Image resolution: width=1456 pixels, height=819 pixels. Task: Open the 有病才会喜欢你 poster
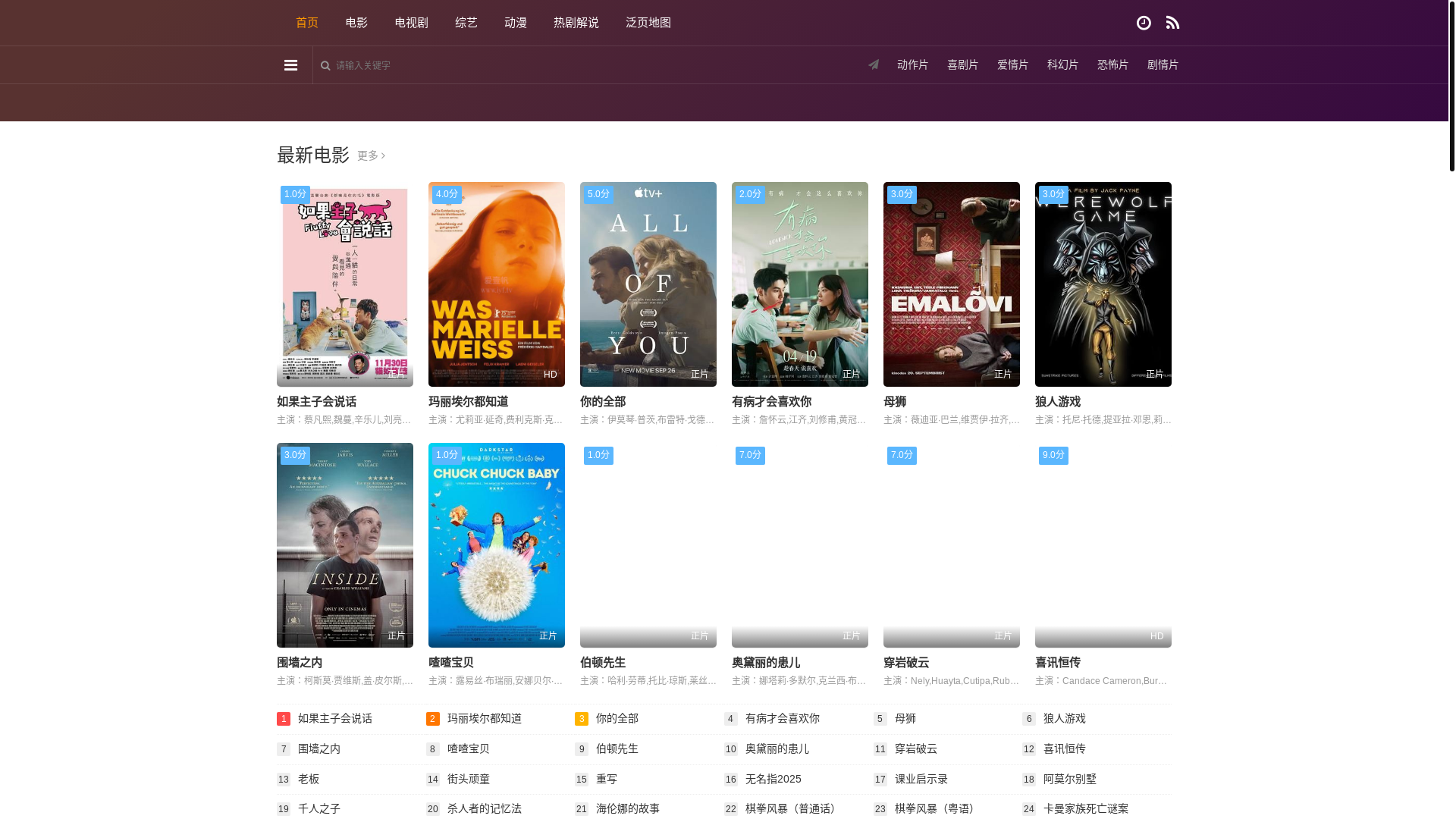click(x=800, y=284)
